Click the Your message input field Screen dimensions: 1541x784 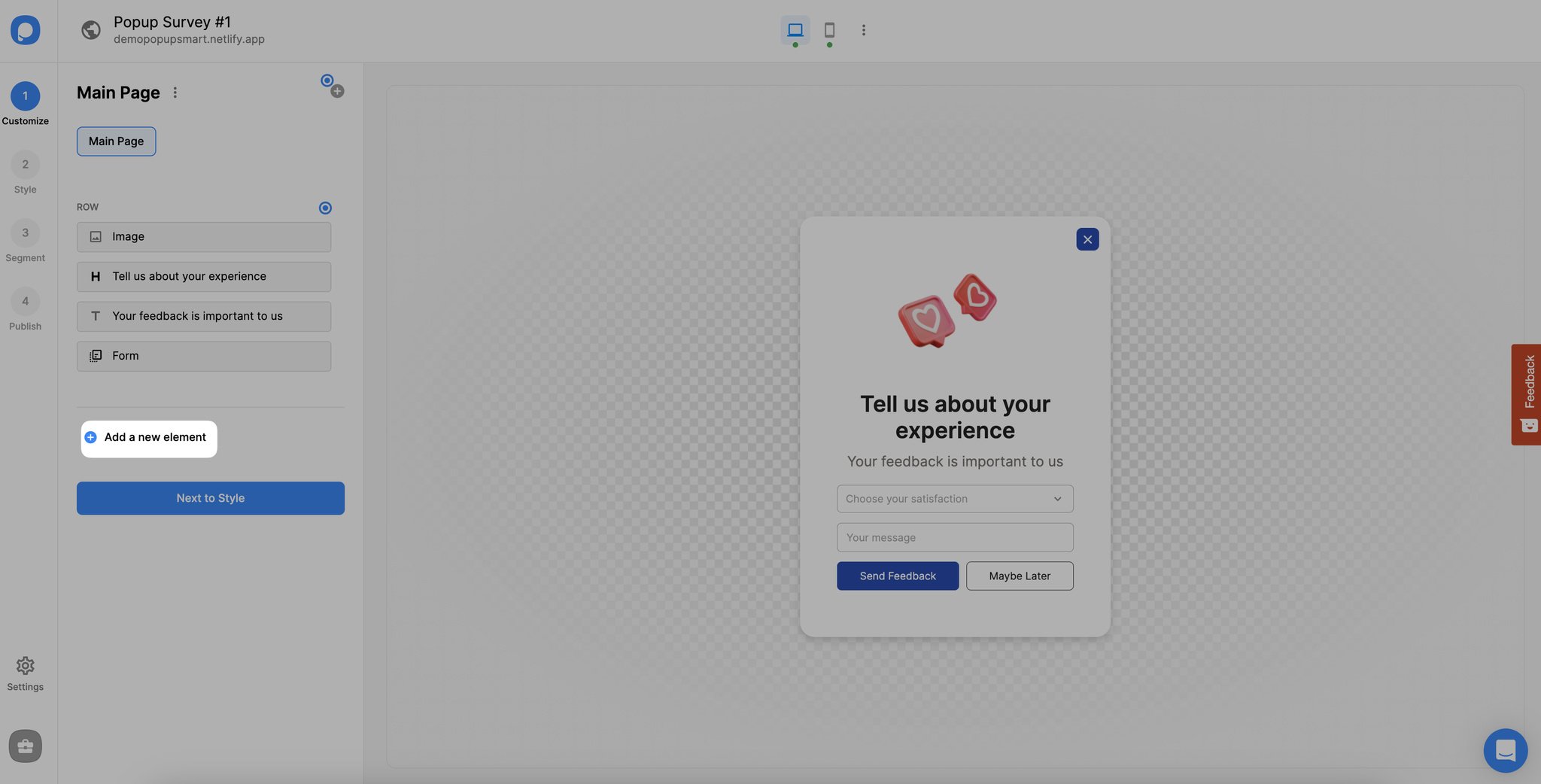(x=954, y=536)
